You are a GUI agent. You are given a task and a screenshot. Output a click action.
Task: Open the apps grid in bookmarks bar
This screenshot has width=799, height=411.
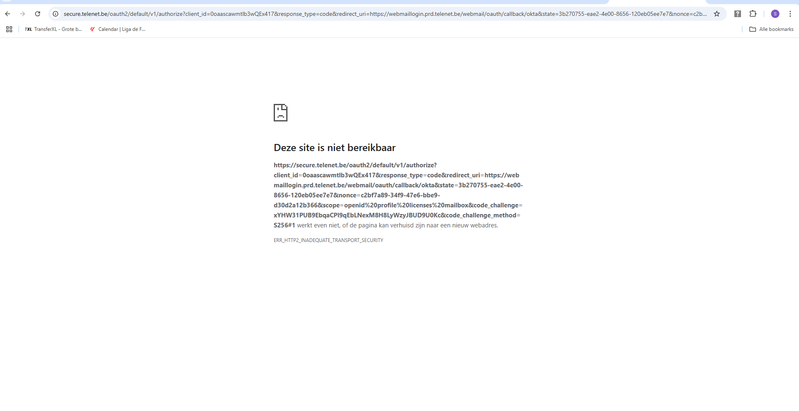click(9, 29)
